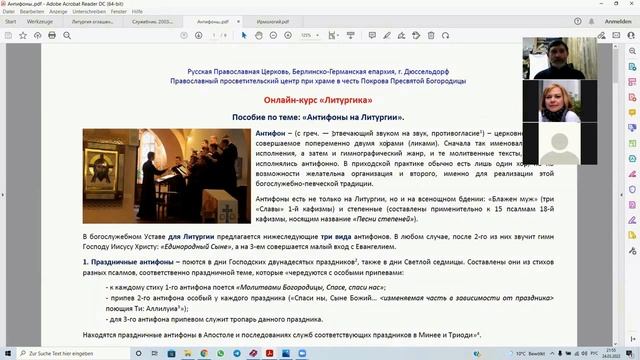Switch to the Литургия оглашен... document tab
This screenshot has width=640, height=360.
click(93, 21)
